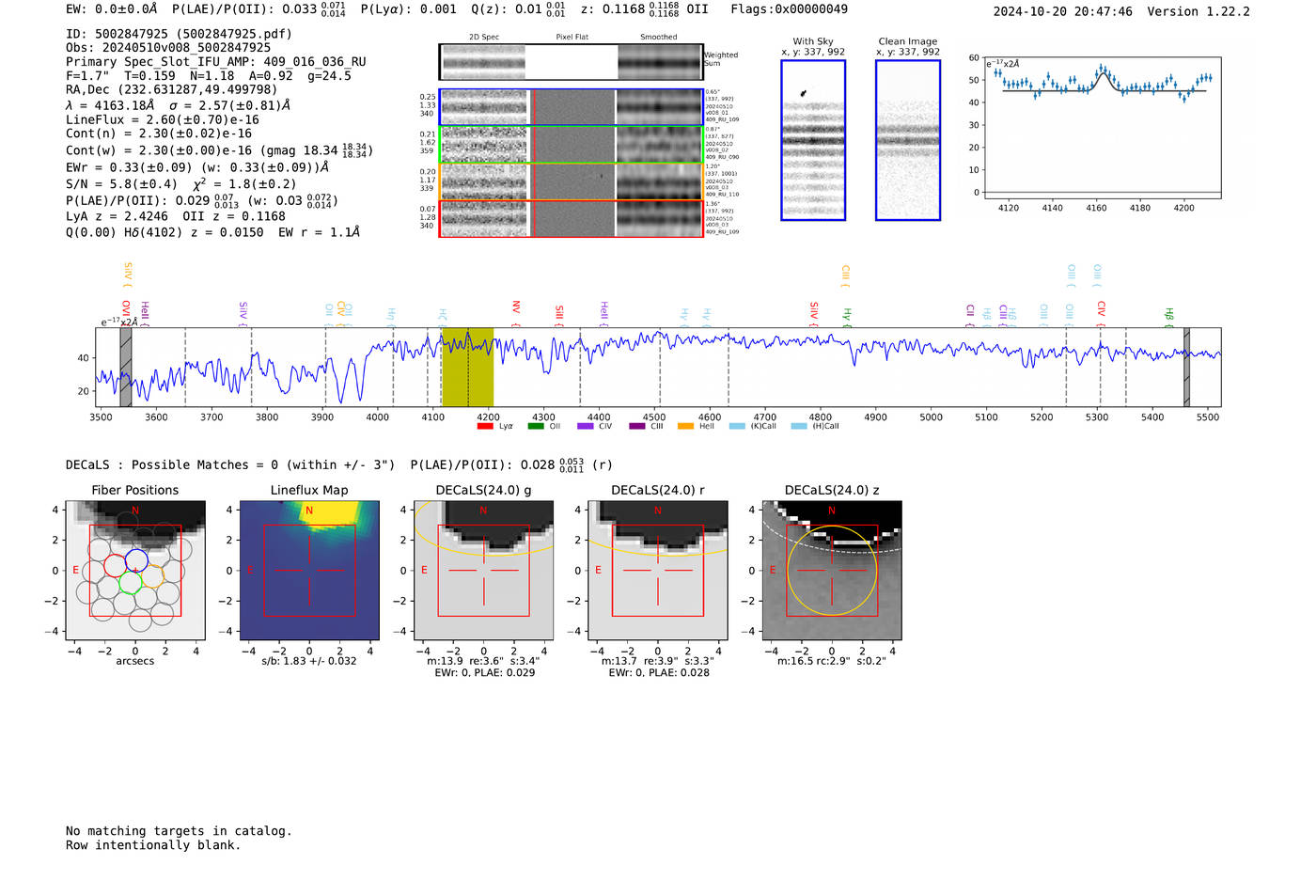Click the orange CIII label above spectrum
Viewport: 1316px width, 896px height.
[x=845, y=275]
